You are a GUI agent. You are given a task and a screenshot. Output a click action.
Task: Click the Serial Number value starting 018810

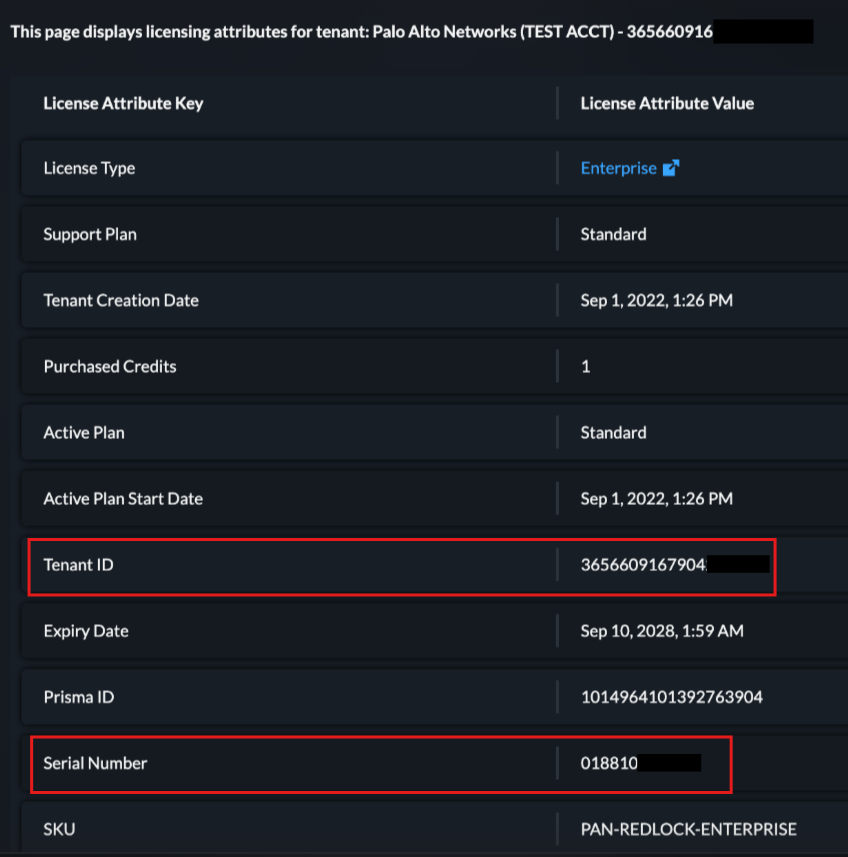pos(609,762)
